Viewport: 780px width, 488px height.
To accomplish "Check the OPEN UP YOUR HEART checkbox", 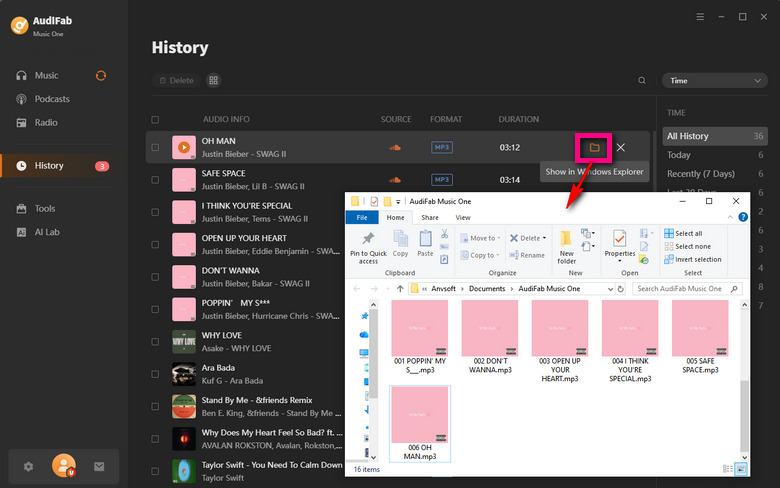I will click(155, 245).
